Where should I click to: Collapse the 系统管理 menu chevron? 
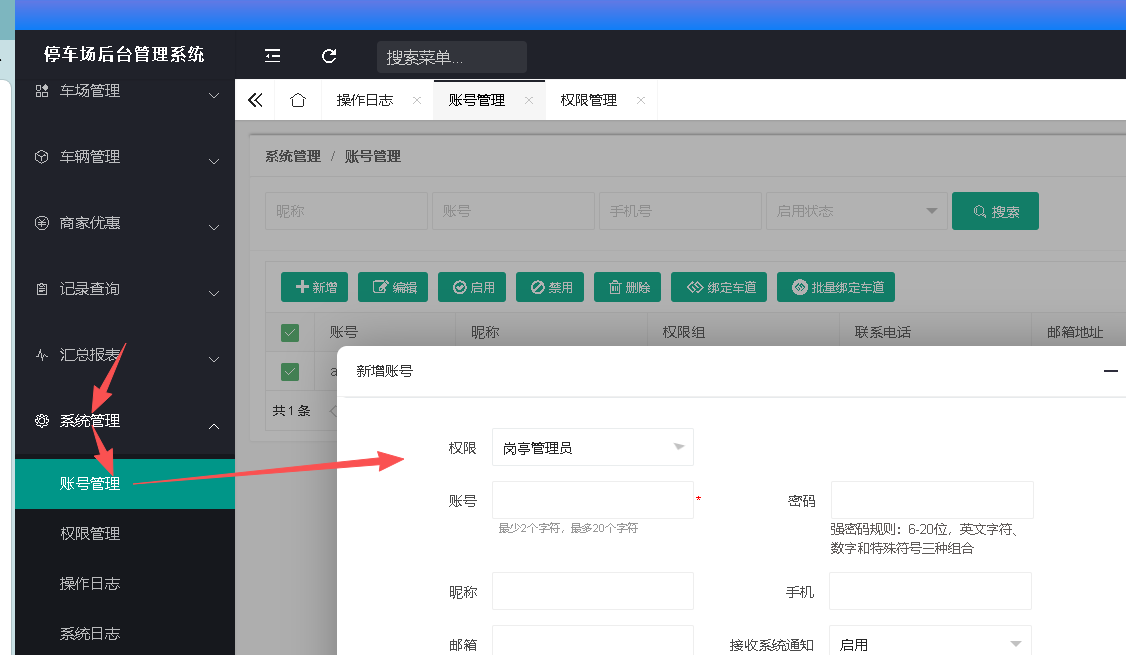tap(214, 426)
